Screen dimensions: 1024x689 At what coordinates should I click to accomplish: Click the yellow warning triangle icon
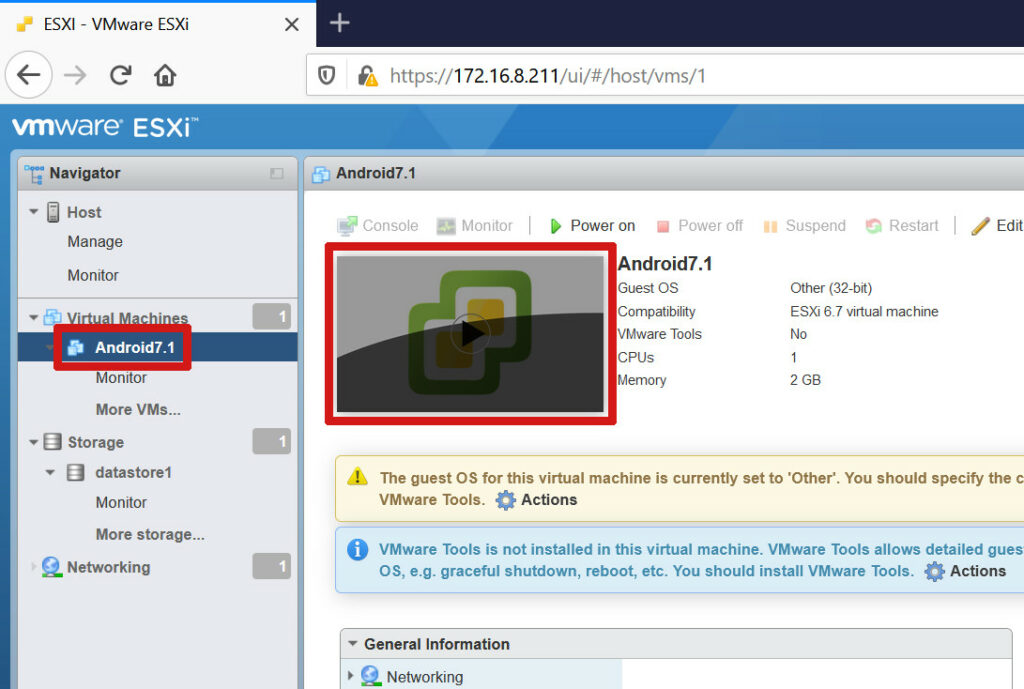coord(357,476)
